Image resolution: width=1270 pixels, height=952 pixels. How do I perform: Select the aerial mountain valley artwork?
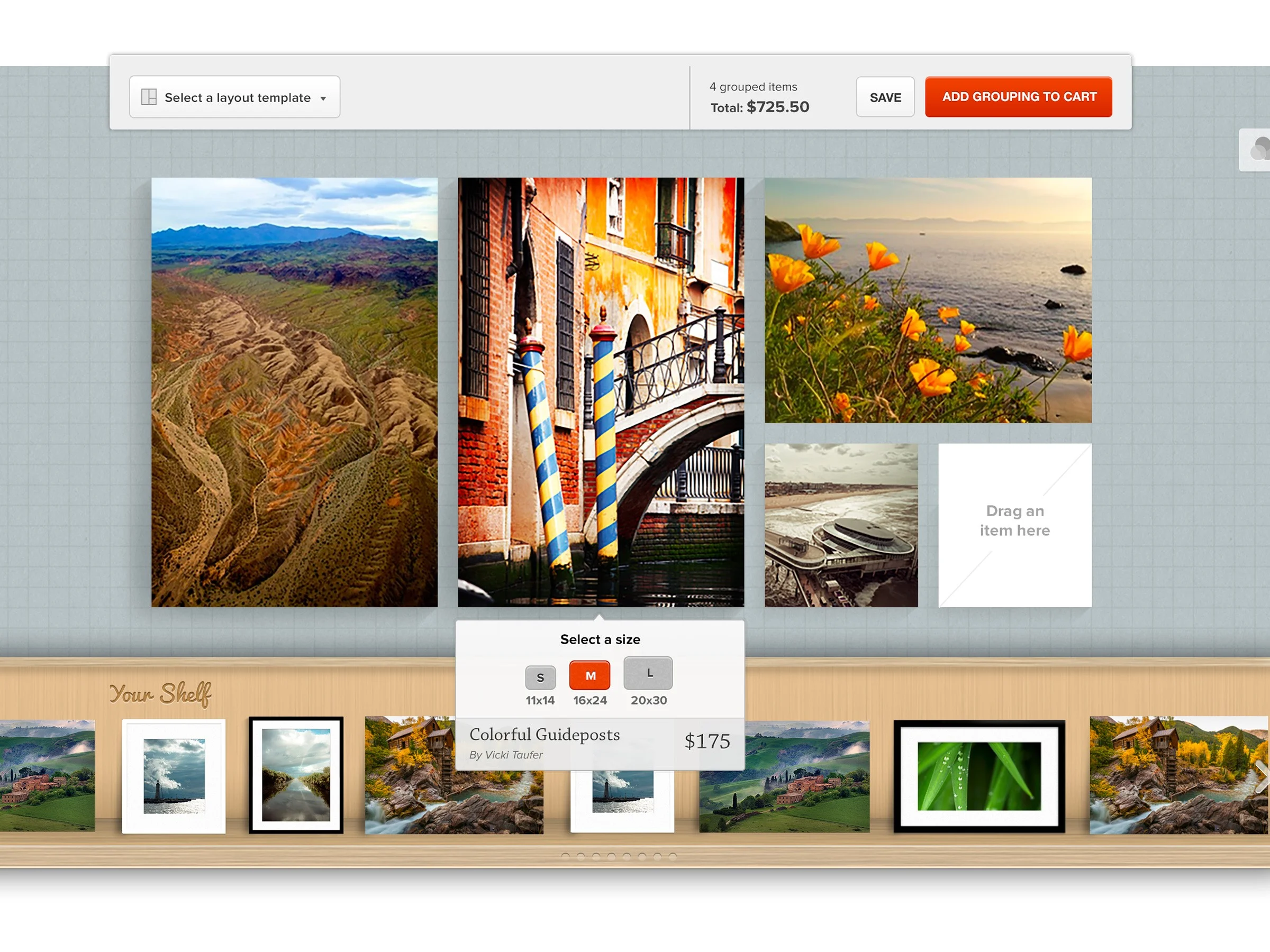point(294,392)
